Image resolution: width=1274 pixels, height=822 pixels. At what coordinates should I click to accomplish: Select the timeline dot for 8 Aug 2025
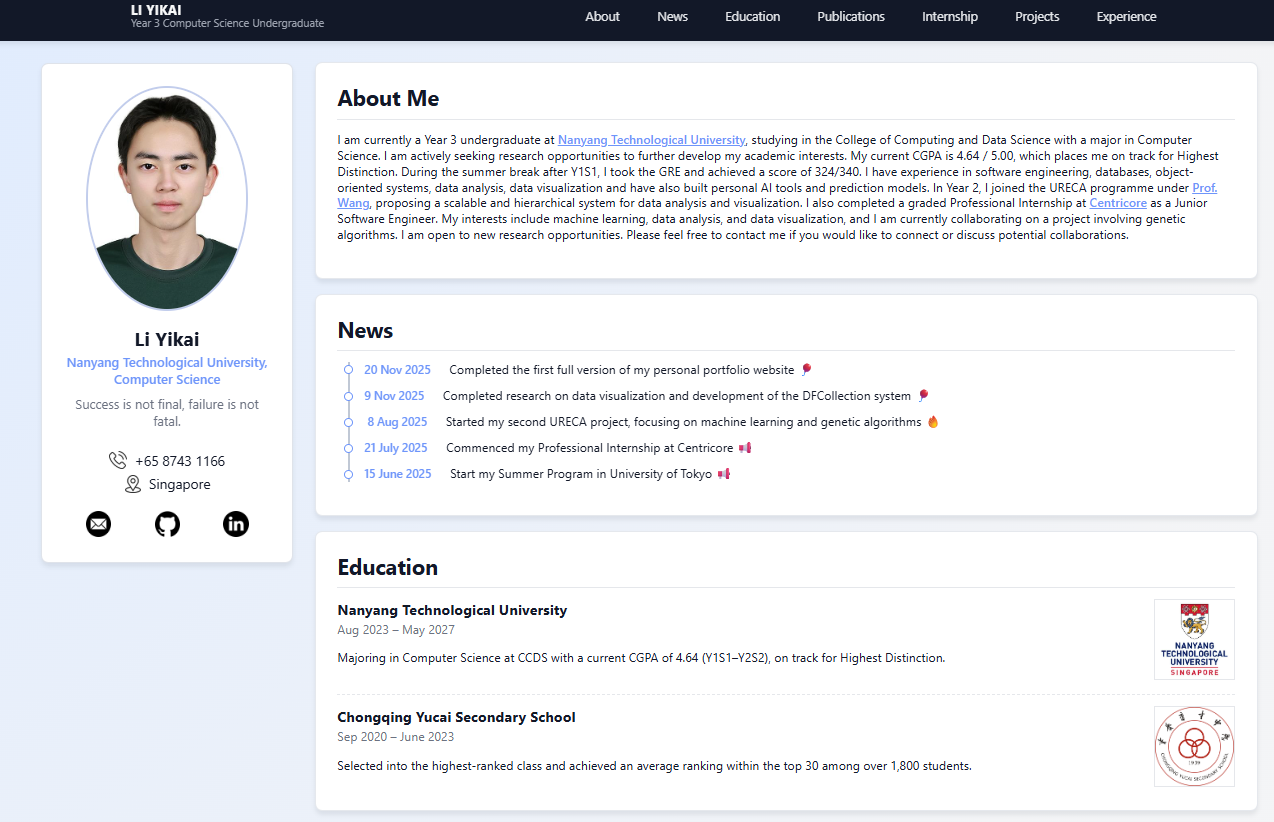tap(347, 421)
